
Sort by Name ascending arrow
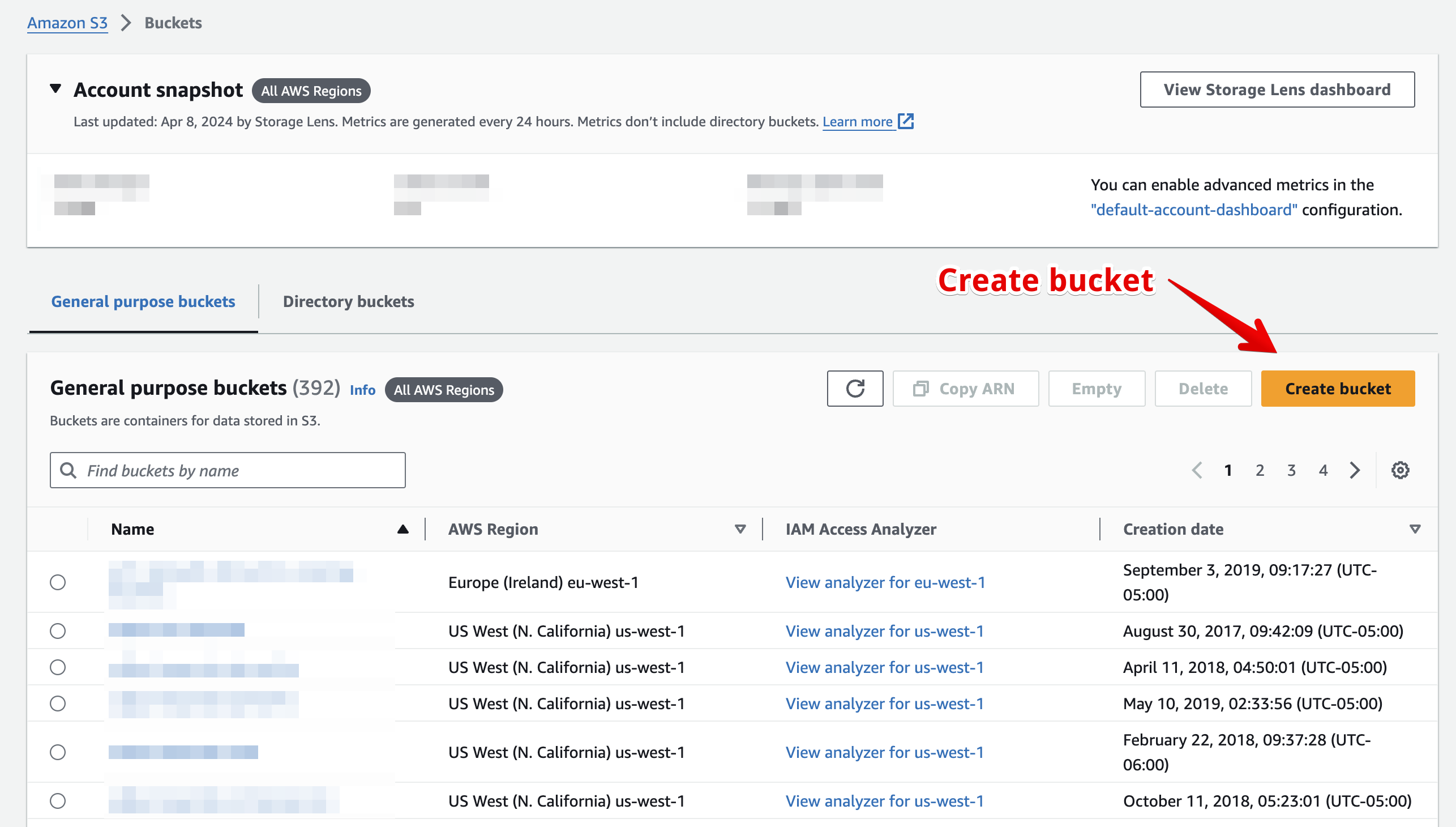click(402, 530)
